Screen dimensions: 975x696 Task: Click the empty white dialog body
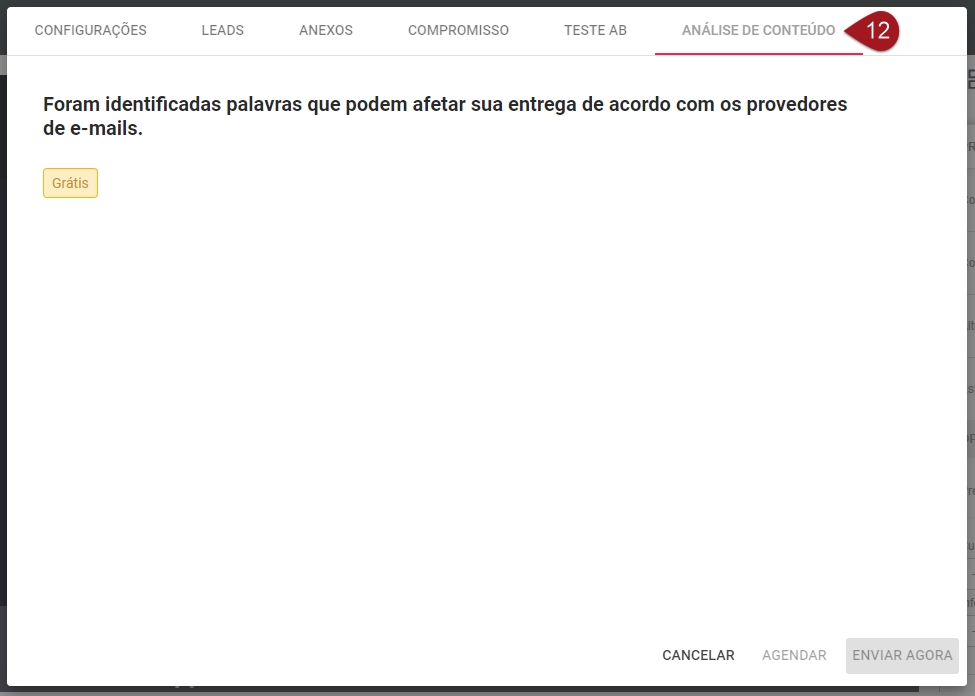coord(480,400)
